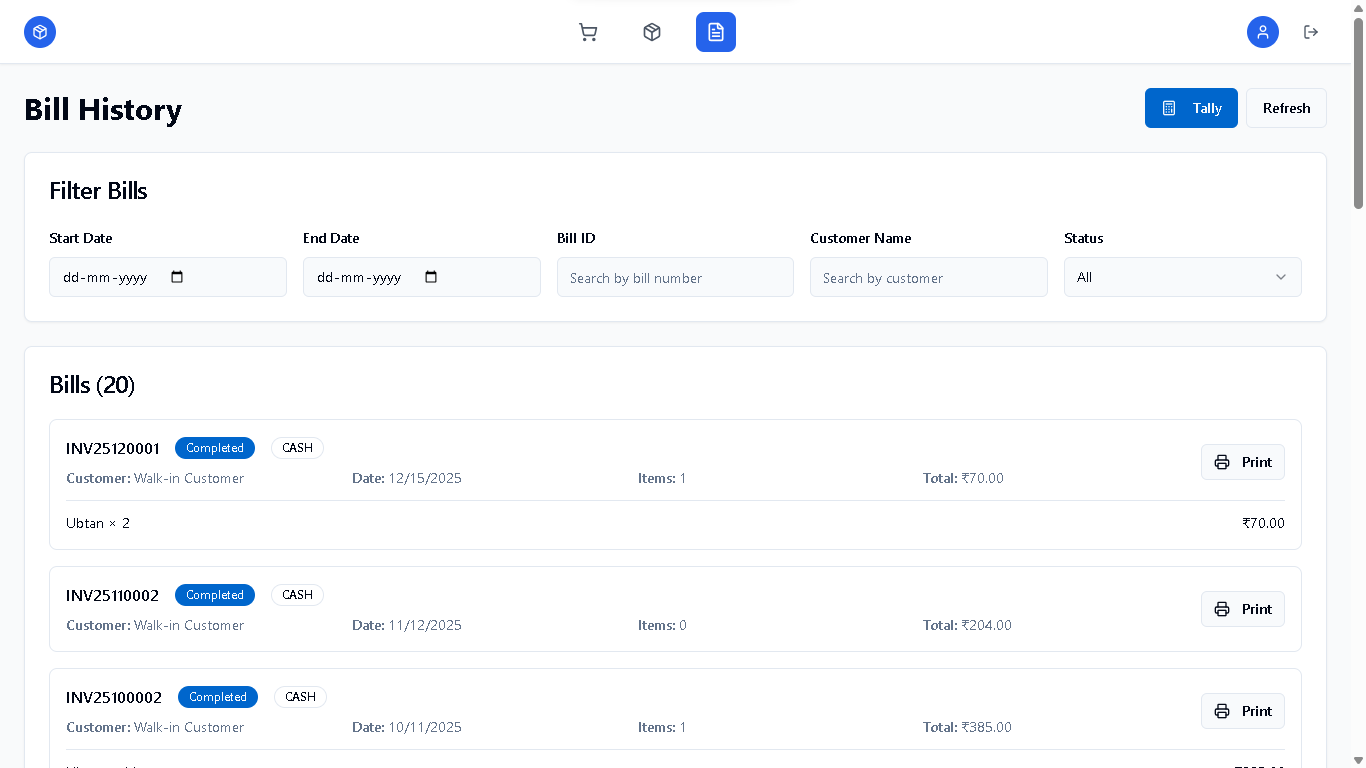Image resolution: width=1366 pixels, height=768 pixels.
Task: Select the Completed badge on INV25100002
Action: pyautogui.click(x=218, y=697)
